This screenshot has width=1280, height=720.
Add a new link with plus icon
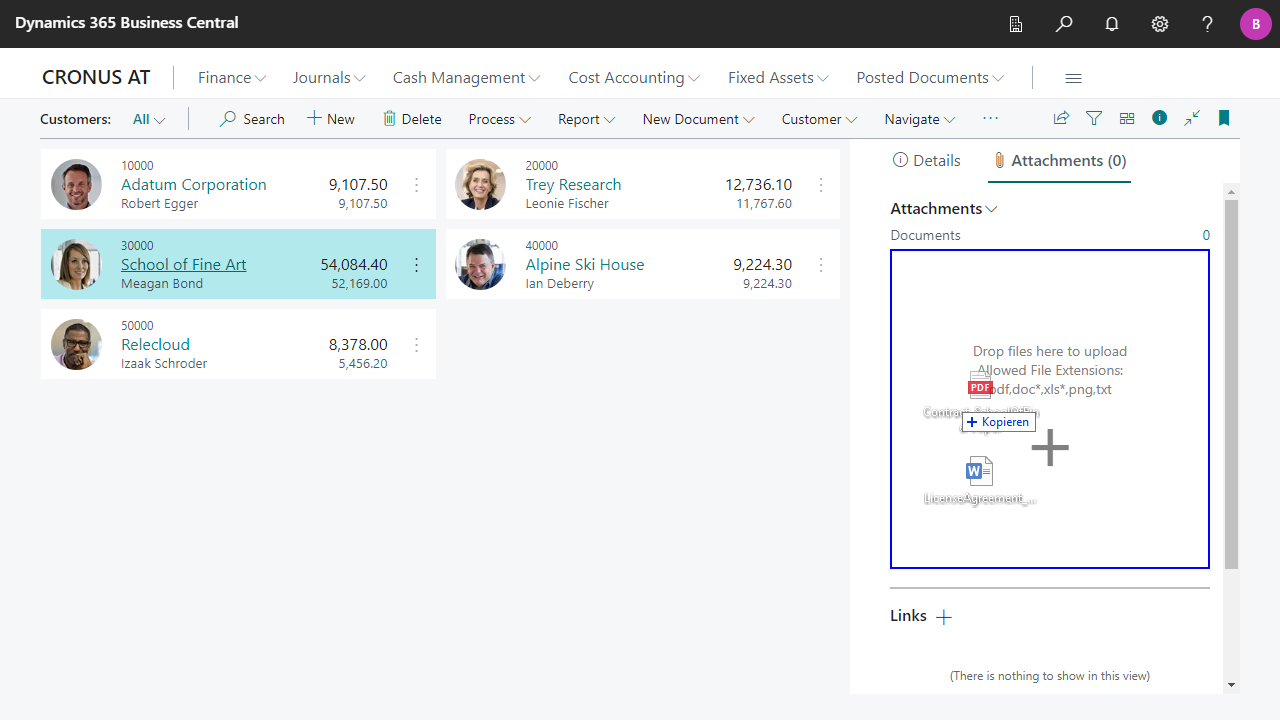pyautogui.click(x=944, y=617)
